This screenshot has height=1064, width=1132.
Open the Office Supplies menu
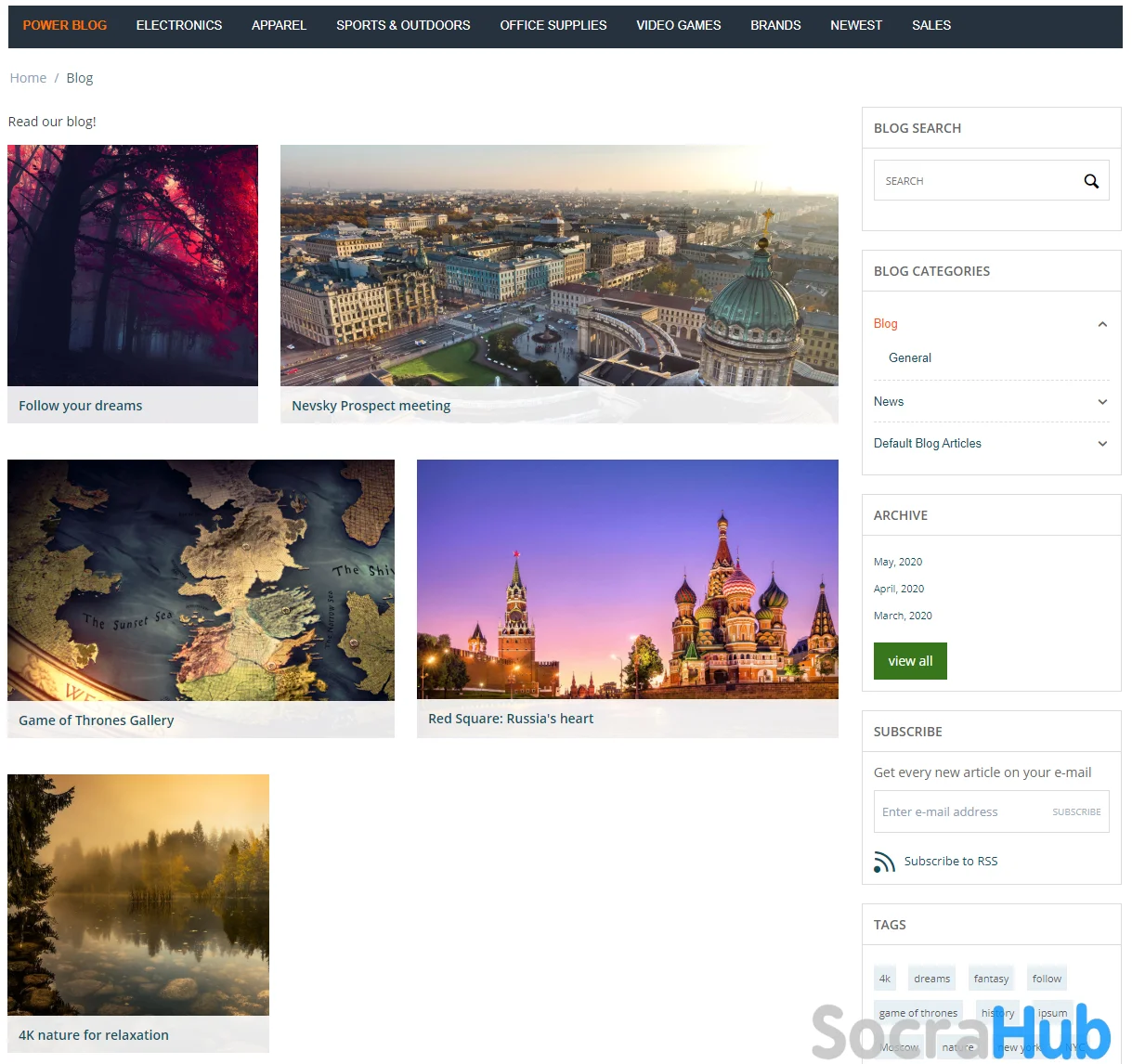(x=553, y=25)
